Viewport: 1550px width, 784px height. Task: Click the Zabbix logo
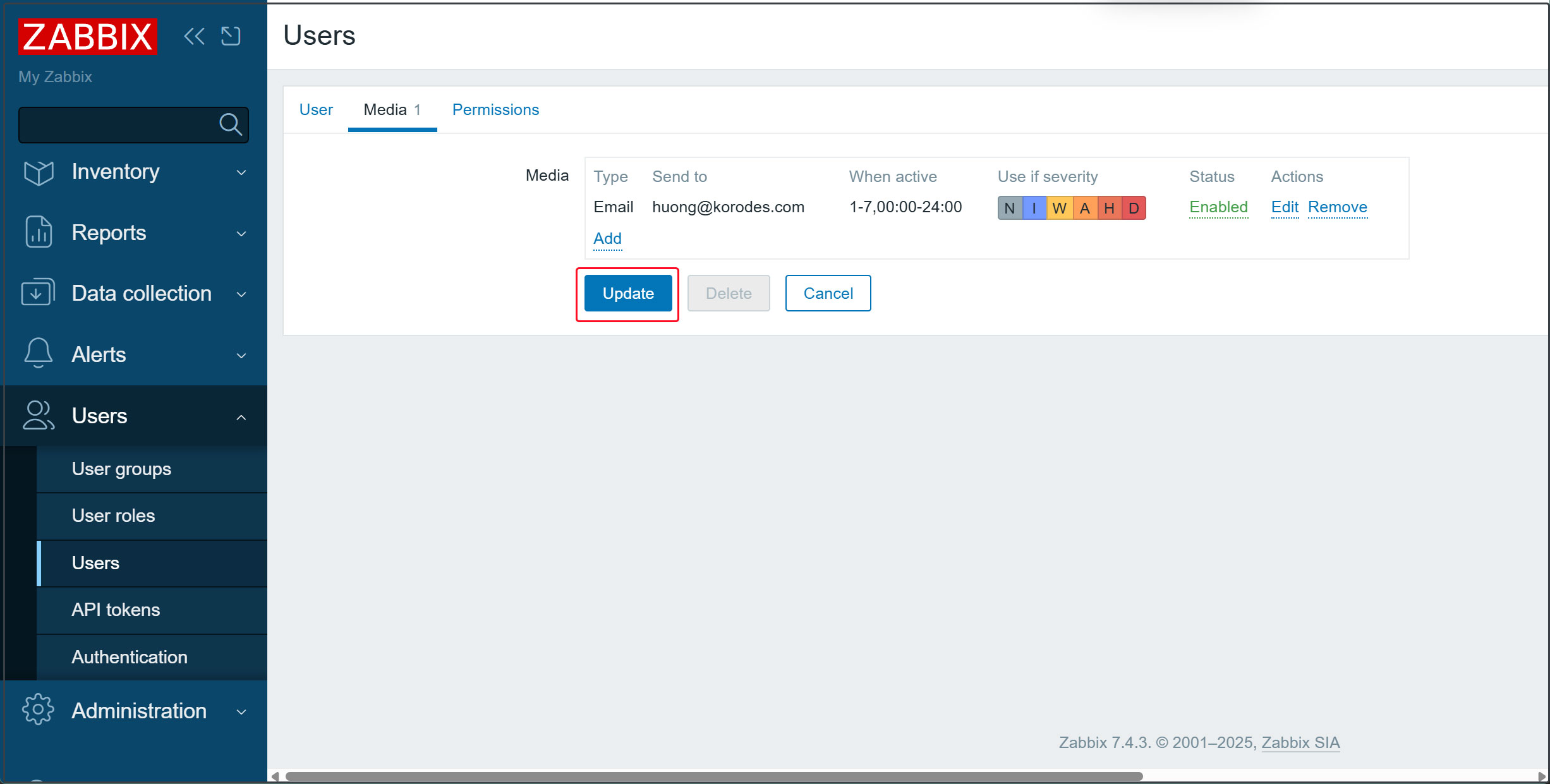pos(88,37)
